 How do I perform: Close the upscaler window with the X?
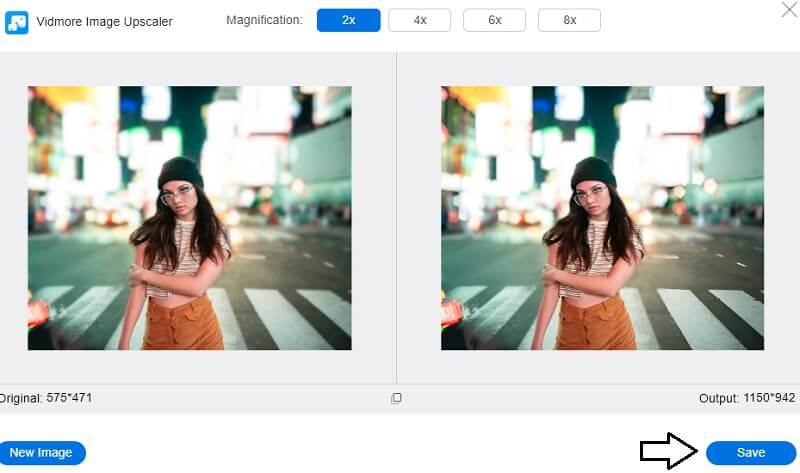pos(788,11)
